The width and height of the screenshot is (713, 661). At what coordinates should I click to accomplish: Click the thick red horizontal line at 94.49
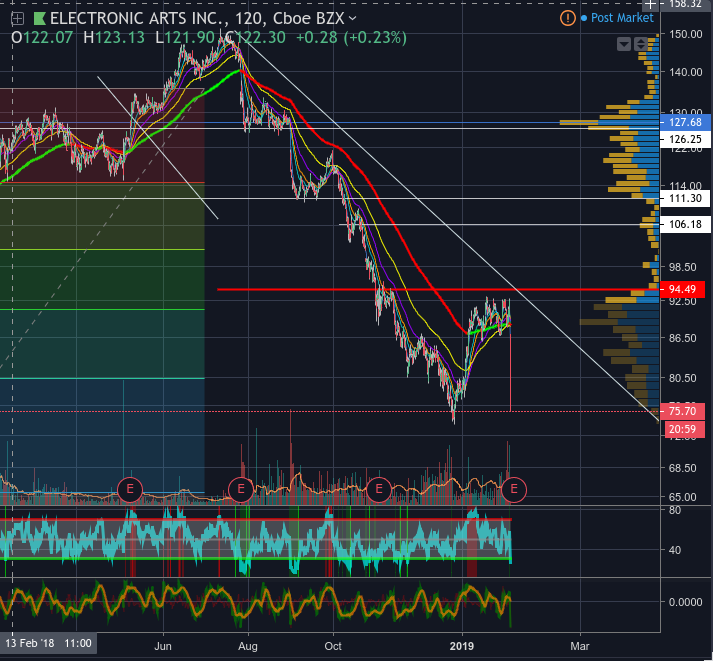click(438, 289)
